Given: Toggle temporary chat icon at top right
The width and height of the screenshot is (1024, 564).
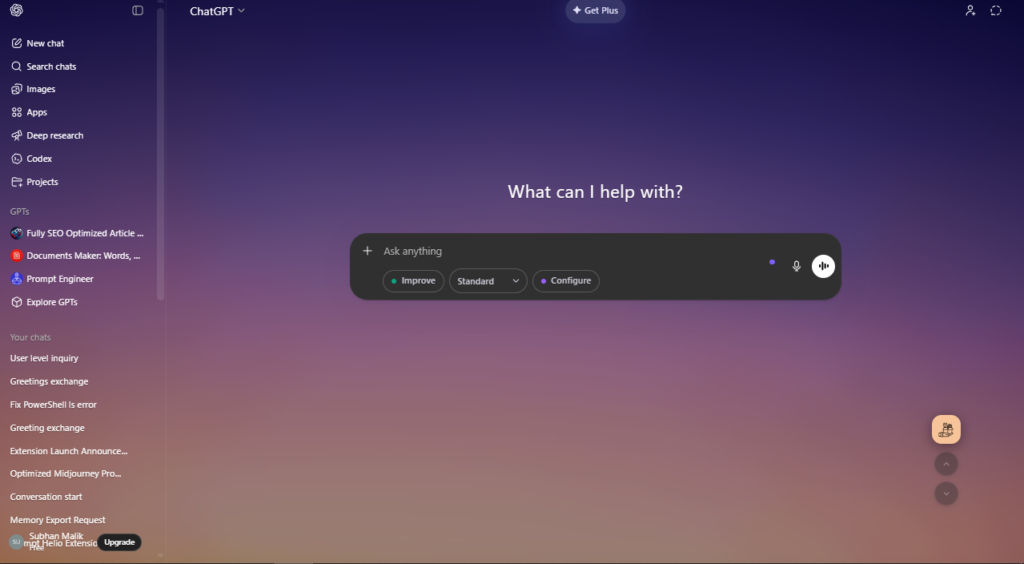Looking at the screenshot, I should coord(996,11).
